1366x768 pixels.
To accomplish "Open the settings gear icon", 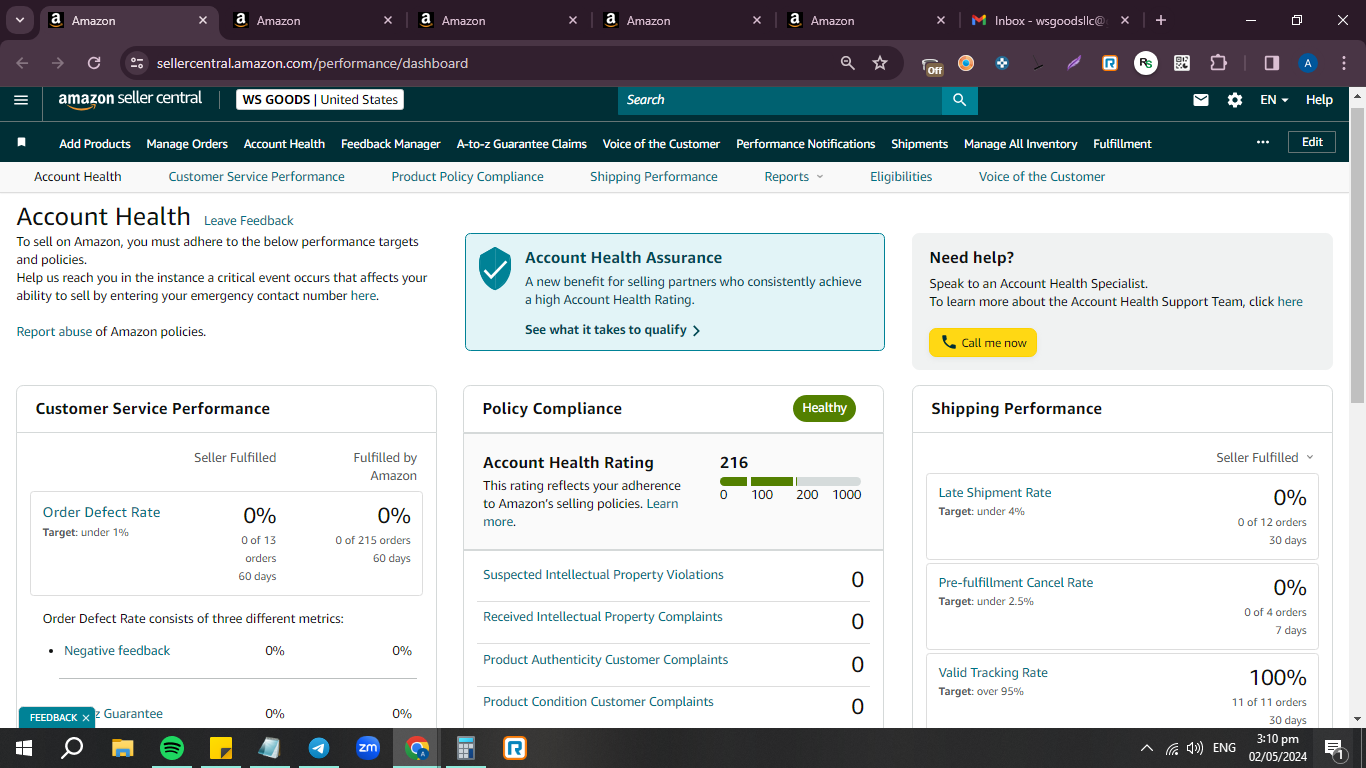I will click(1235, 100).
